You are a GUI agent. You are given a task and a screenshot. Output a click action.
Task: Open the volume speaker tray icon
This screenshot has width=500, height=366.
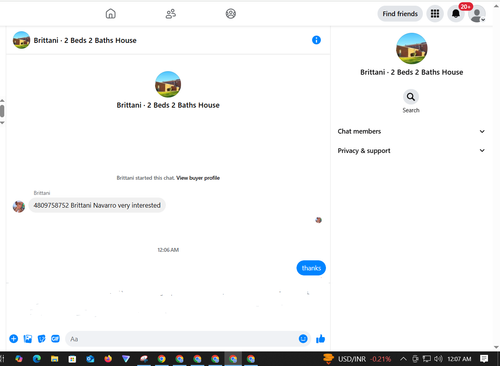438,359
